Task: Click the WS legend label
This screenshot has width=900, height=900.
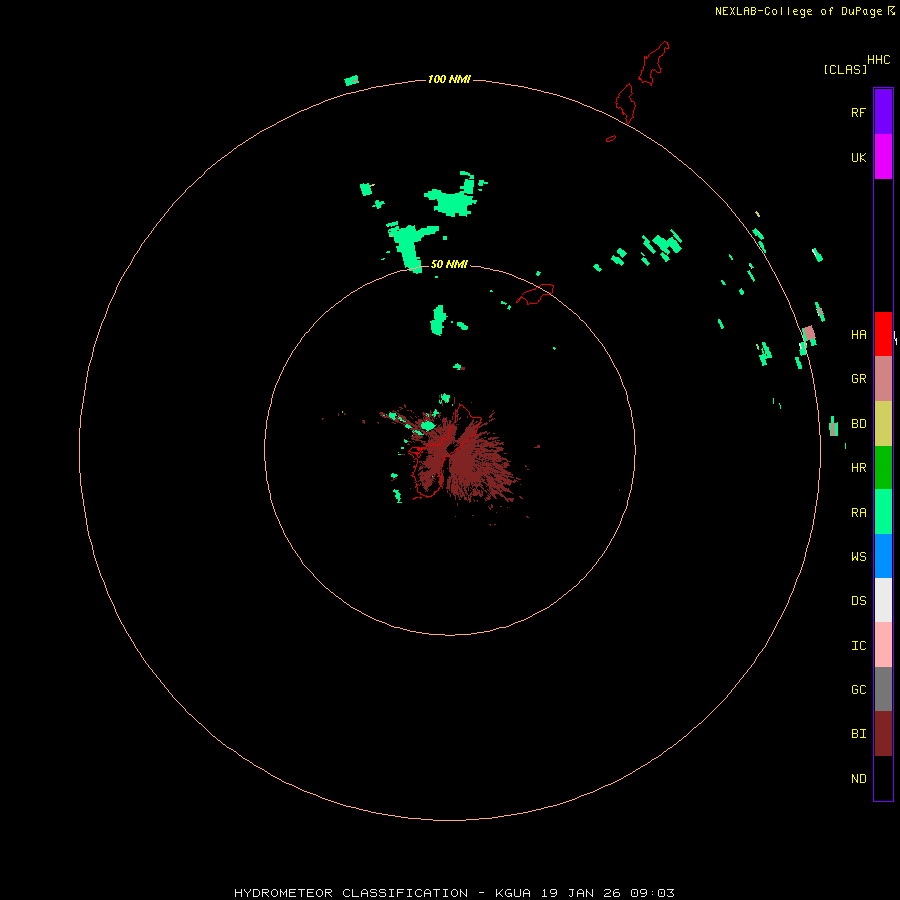Action: point(858,557)
